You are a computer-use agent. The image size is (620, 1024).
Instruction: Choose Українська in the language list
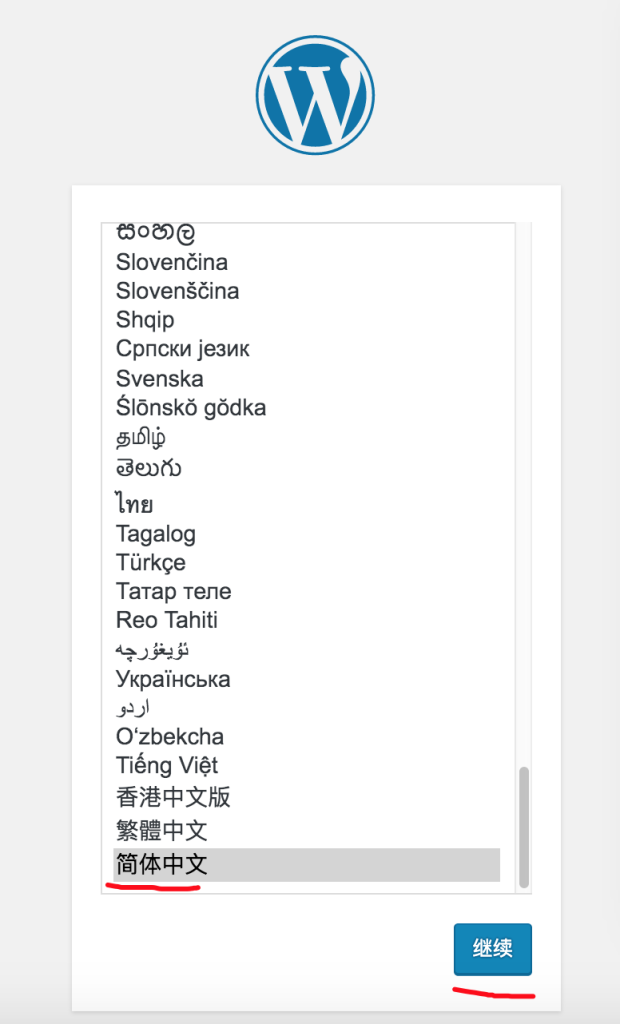pyautogui.click(x=173, y=679)
